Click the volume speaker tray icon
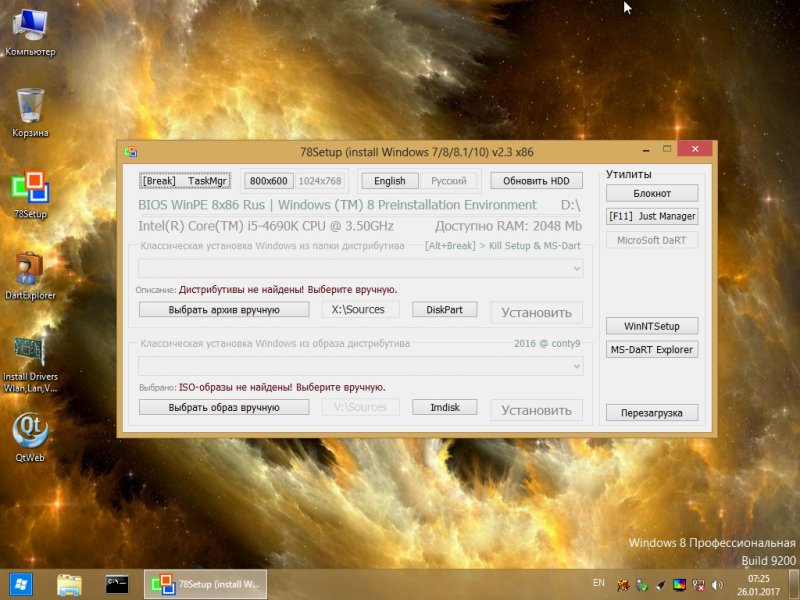This screenshot has width=800, height=600. click(x=717, y=585)
